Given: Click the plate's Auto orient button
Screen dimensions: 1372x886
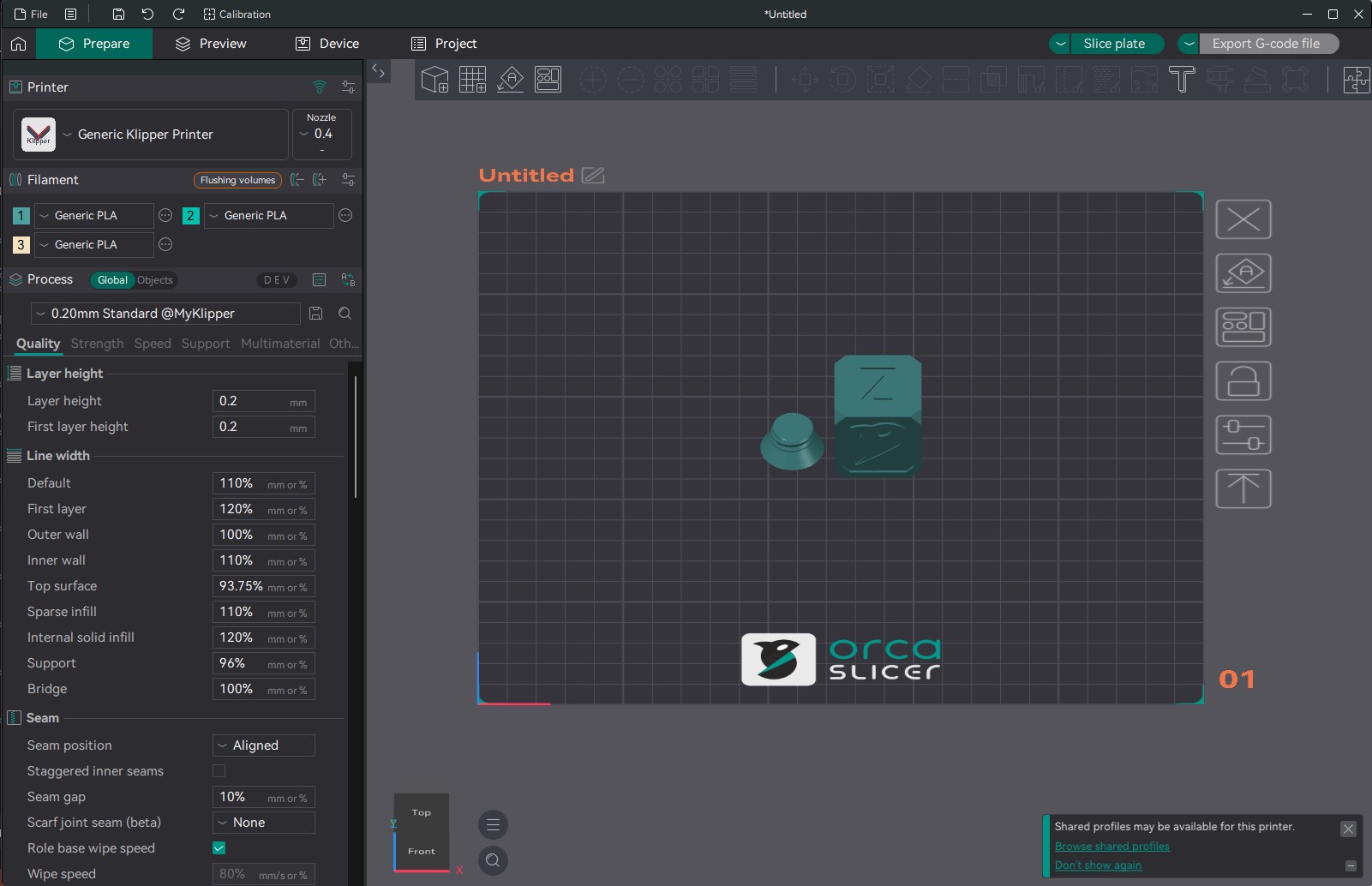Looking at the screenshot, I should (1243, 274).
